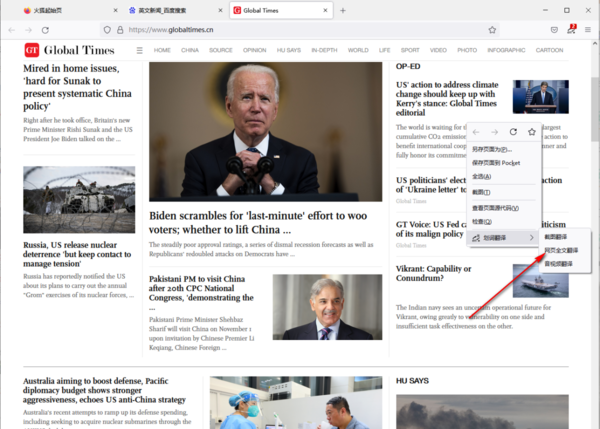Select 网页全文翻译 in the submenu
Screen dimensions: 600x429
click(x=565, y=250)
